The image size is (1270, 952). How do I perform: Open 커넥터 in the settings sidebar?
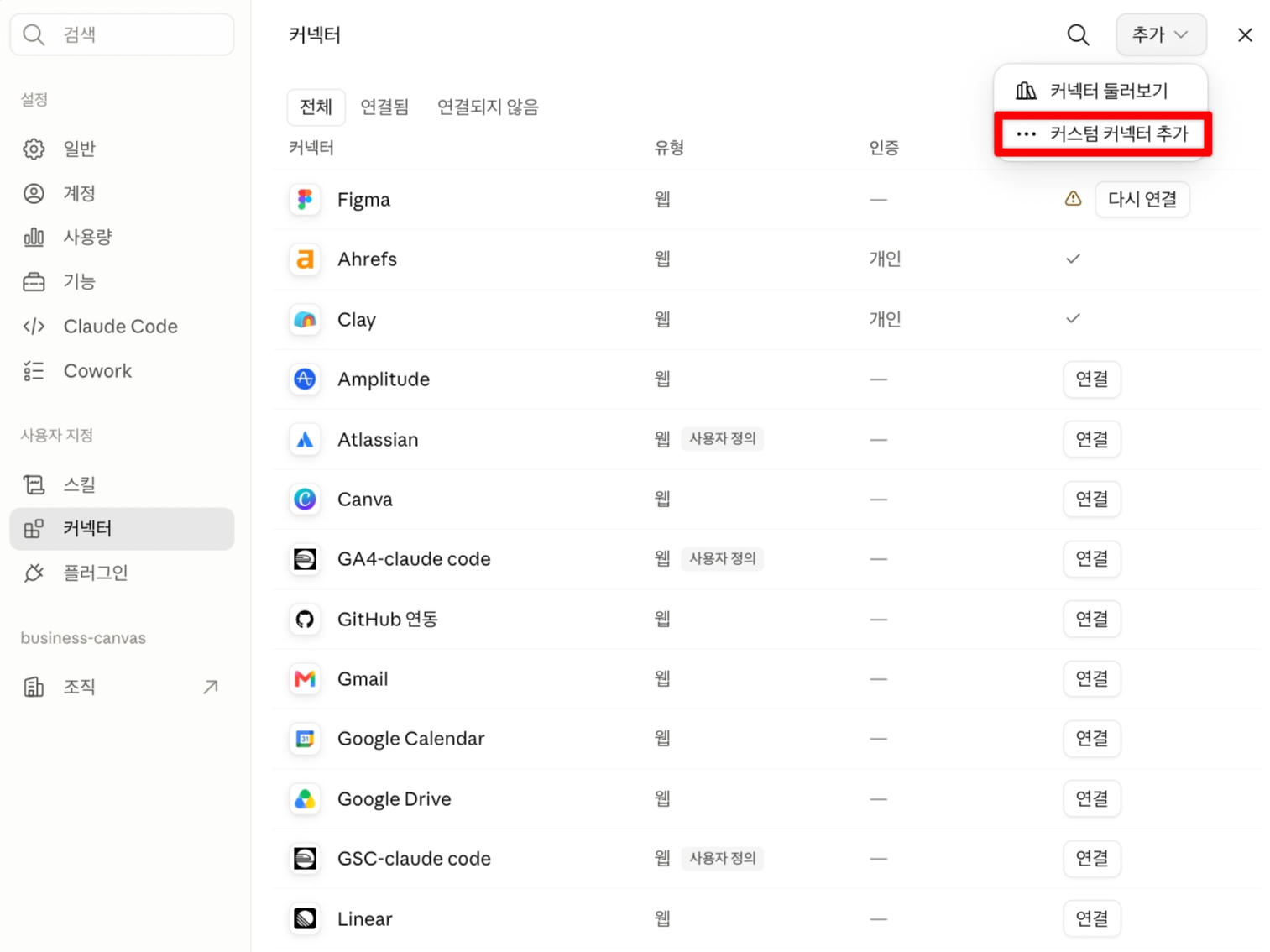pos(122,528)
